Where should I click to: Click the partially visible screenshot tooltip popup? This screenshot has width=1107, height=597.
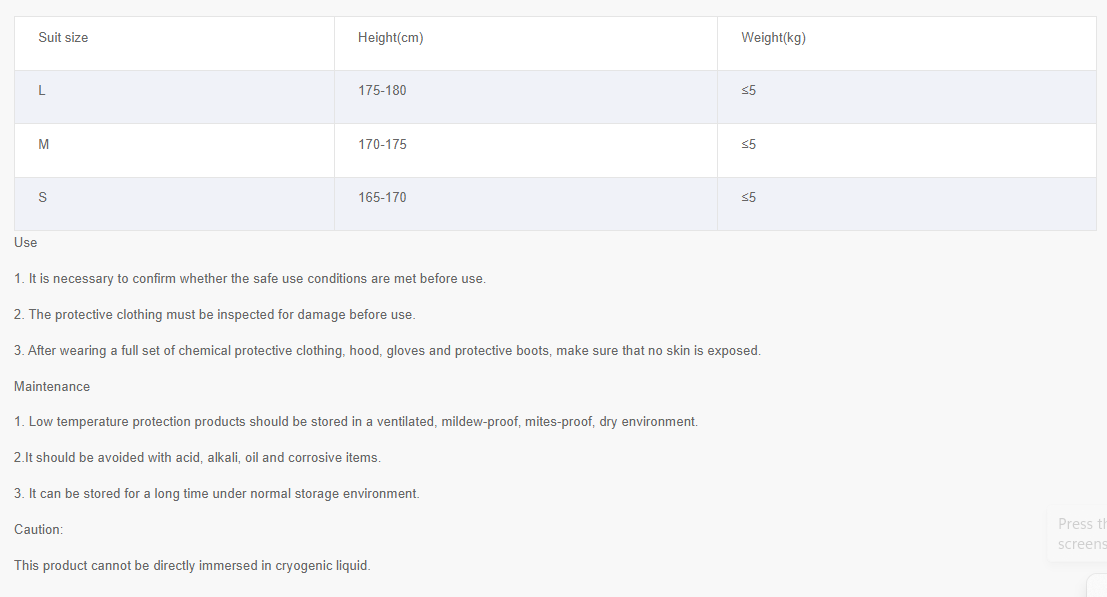click(x=1079, y=533)
